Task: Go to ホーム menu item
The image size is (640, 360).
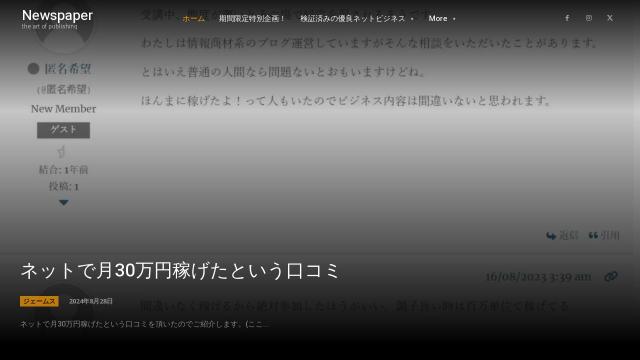Action: [193, 18]
